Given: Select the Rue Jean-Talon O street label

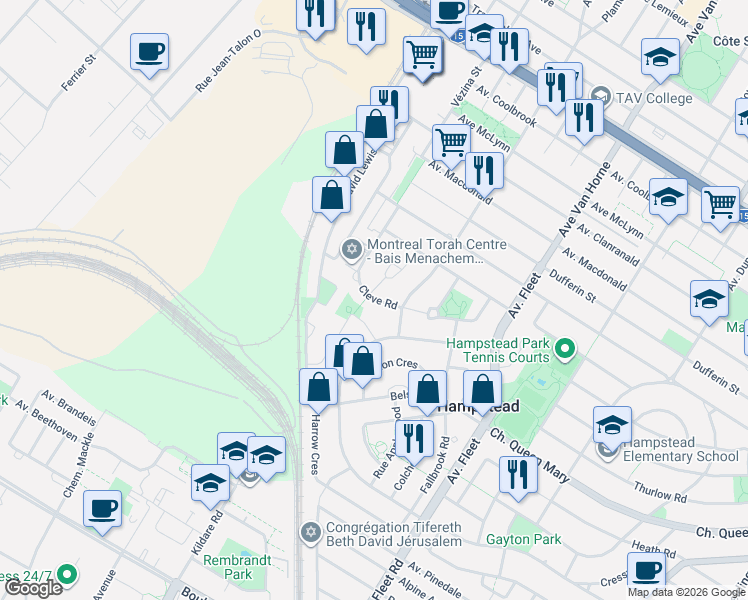Looking at the screenshot, I should pos(228,61).
